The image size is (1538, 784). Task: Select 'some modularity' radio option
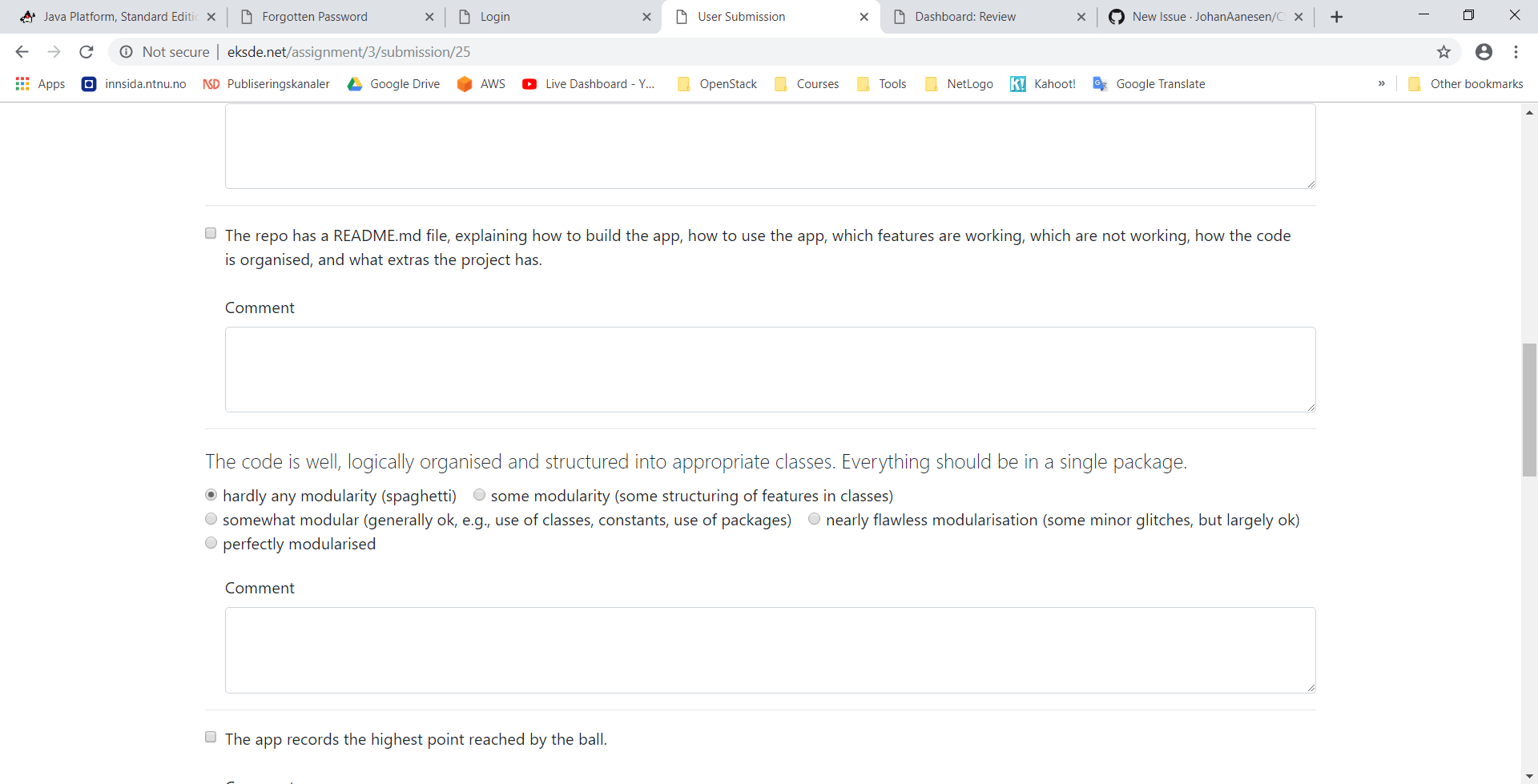[x=479, y=495]
